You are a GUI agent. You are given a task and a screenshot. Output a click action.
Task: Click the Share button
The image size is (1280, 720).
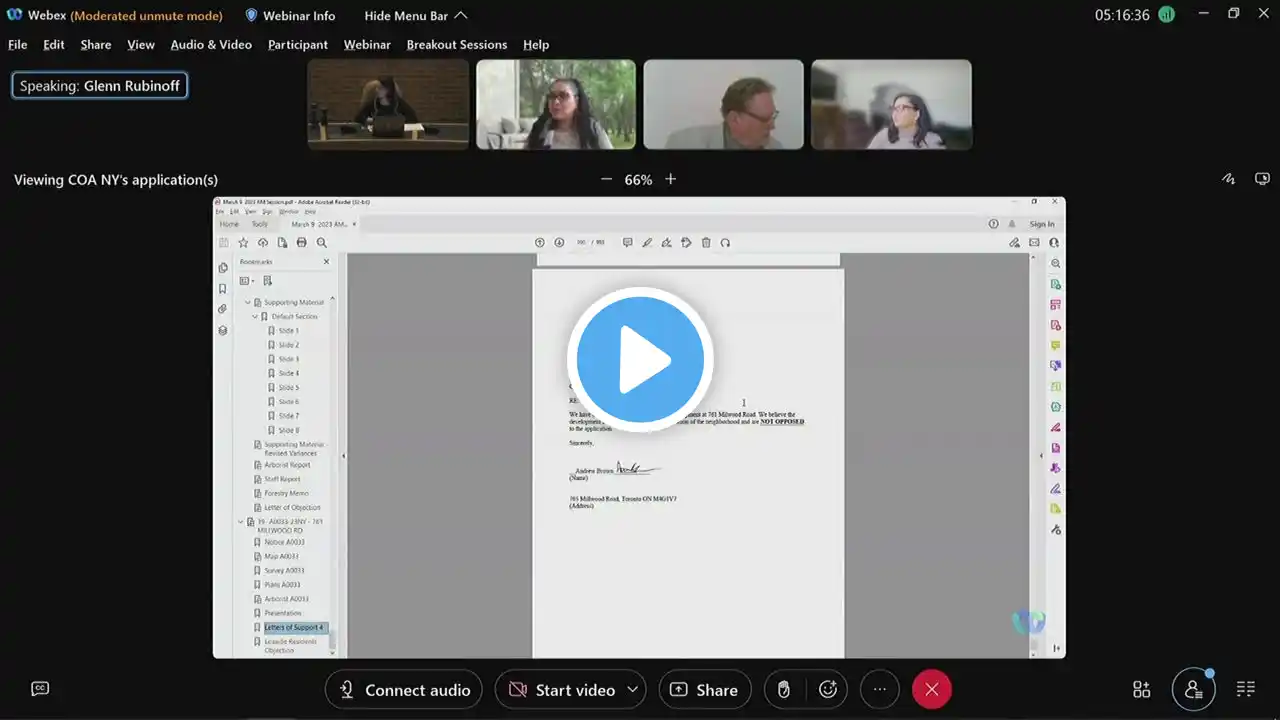tap(704, 690)
